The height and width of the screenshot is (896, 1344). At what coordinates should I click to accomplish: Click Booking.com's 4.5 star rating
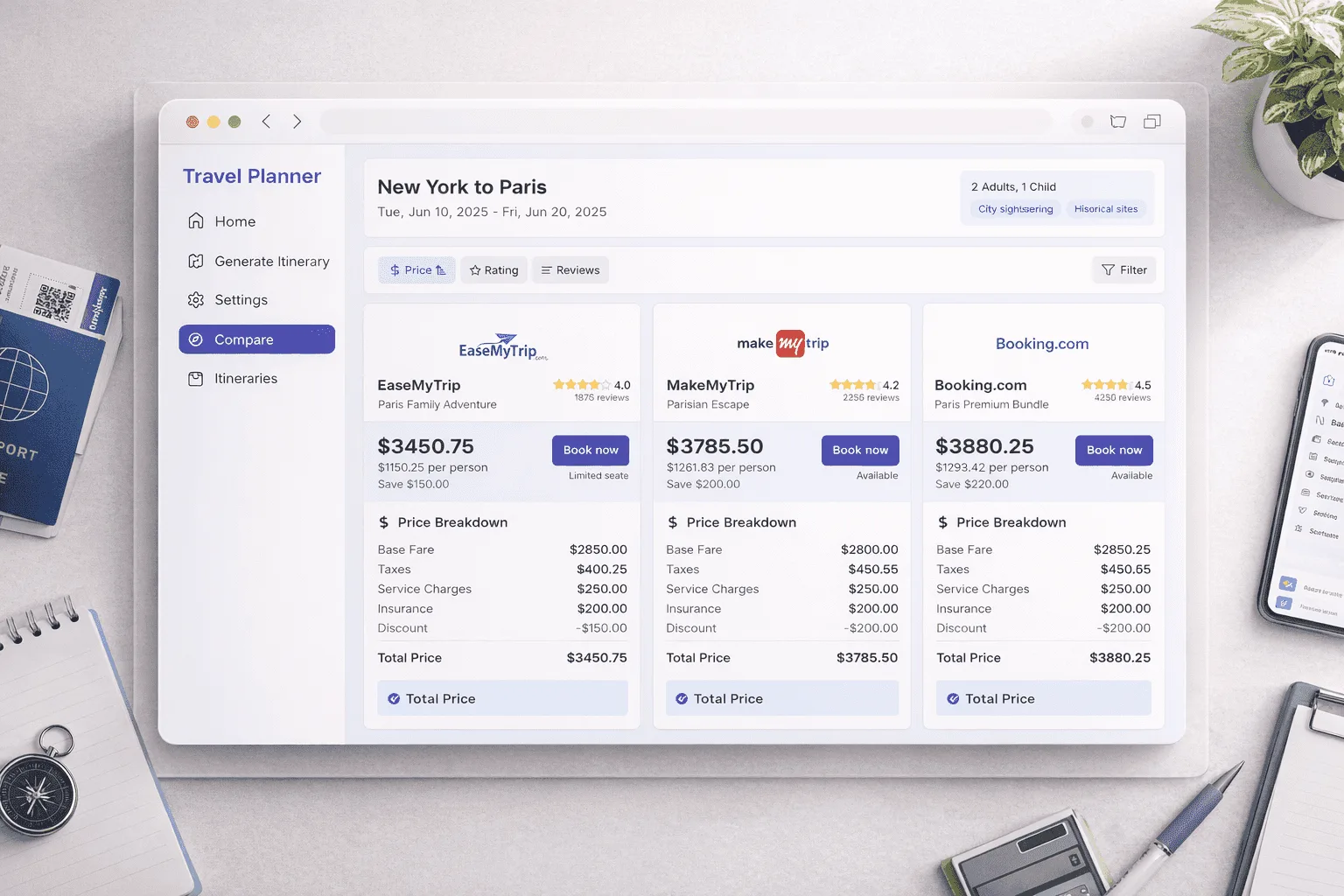(x=1116, y=385)
